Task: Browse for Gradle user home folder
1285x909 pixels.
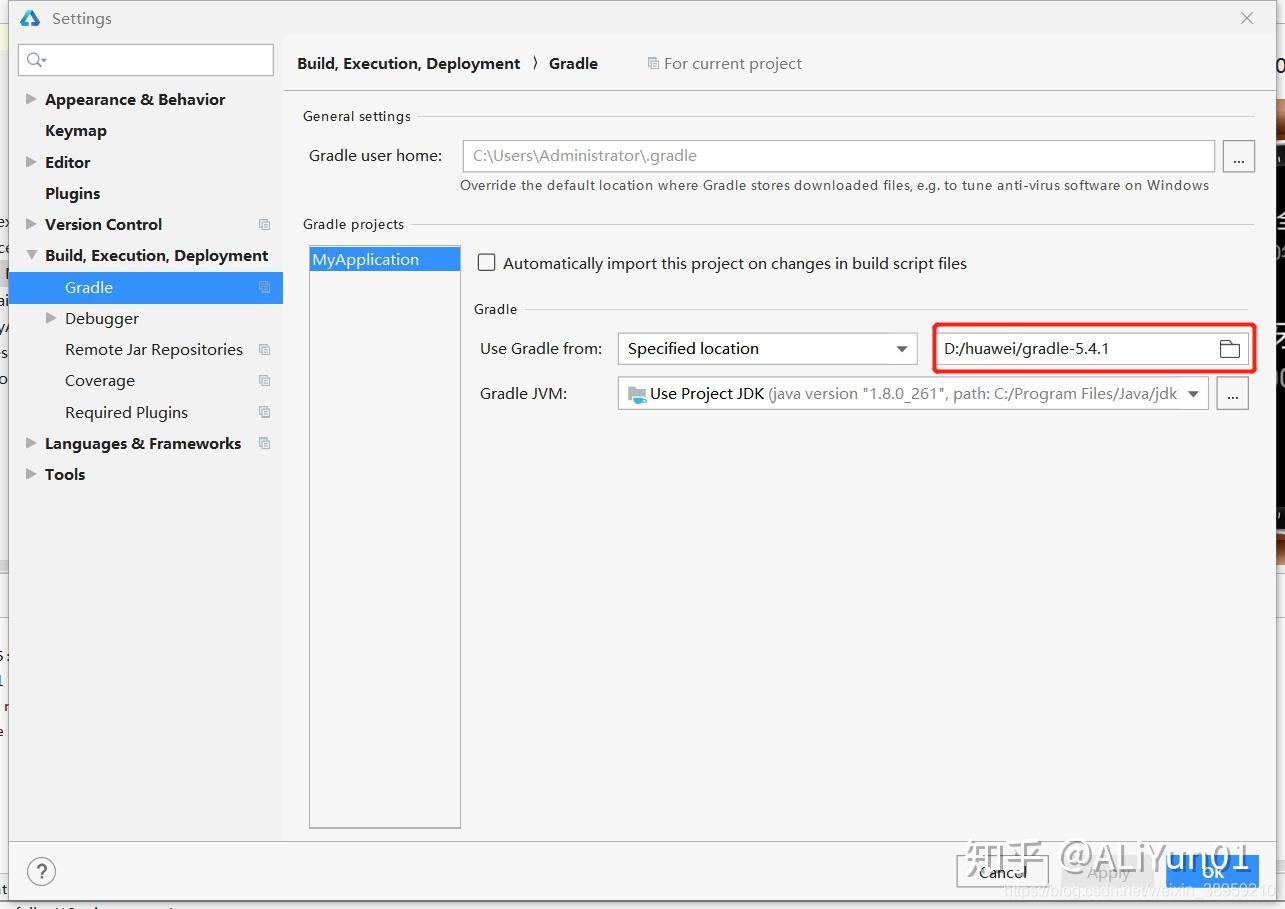Action: [1238, 156]
